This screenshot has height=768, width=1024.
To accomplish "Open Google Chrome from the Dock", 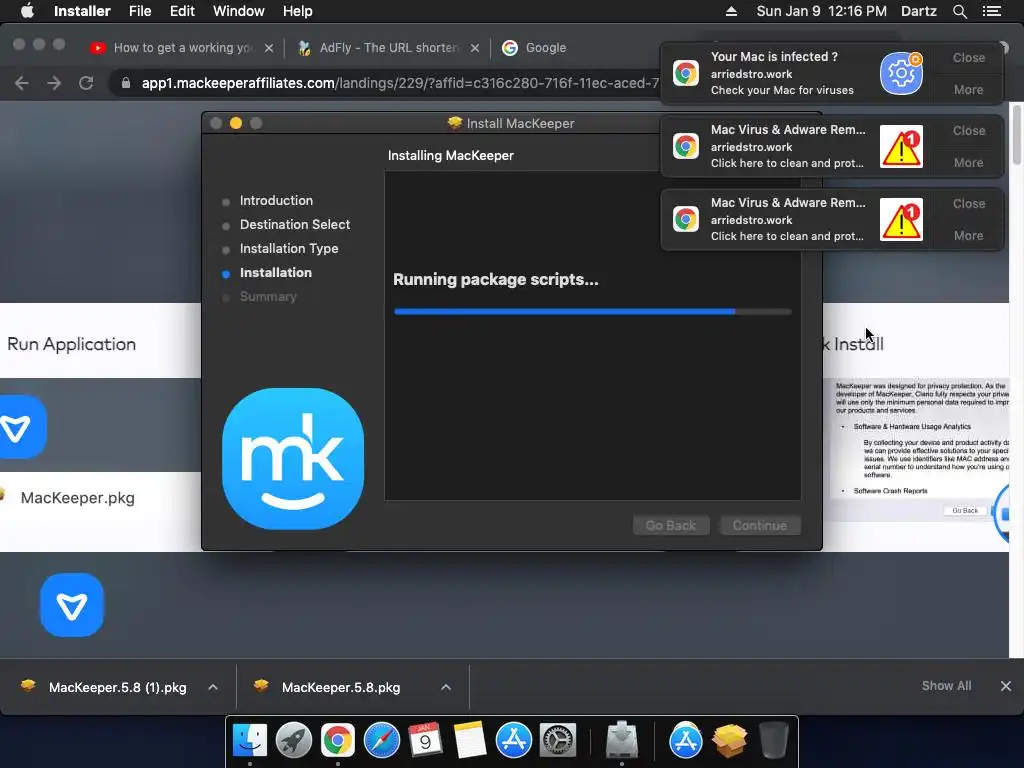I will [338, 741].
